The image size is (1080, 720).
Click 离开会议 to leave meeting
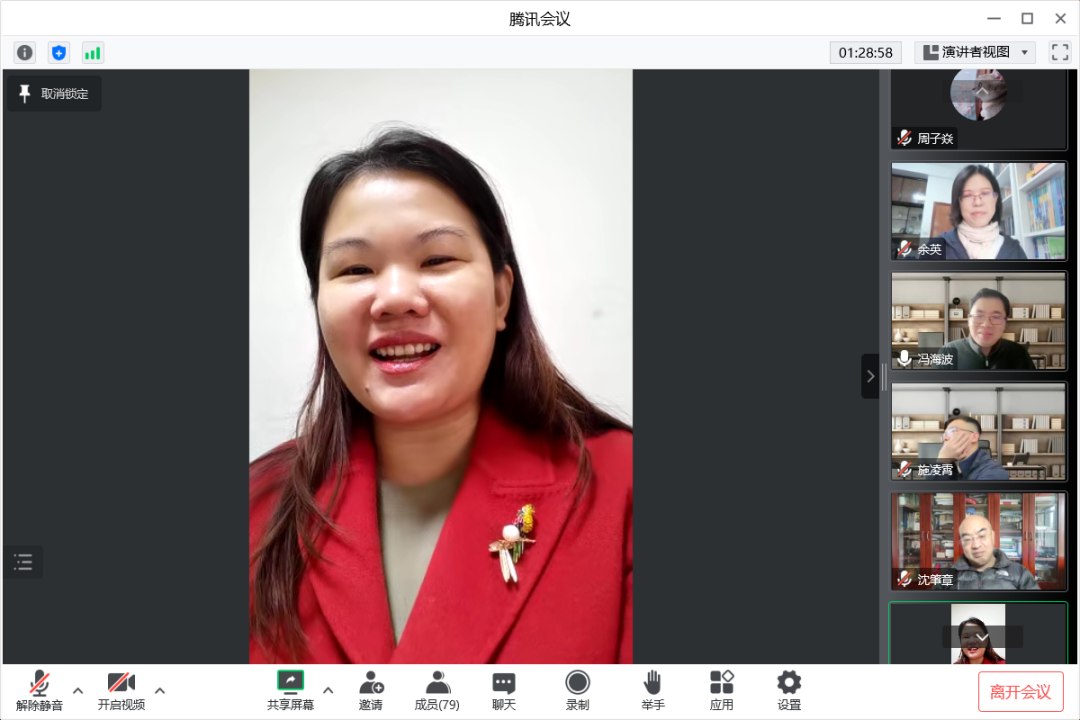coord(1020,692)
